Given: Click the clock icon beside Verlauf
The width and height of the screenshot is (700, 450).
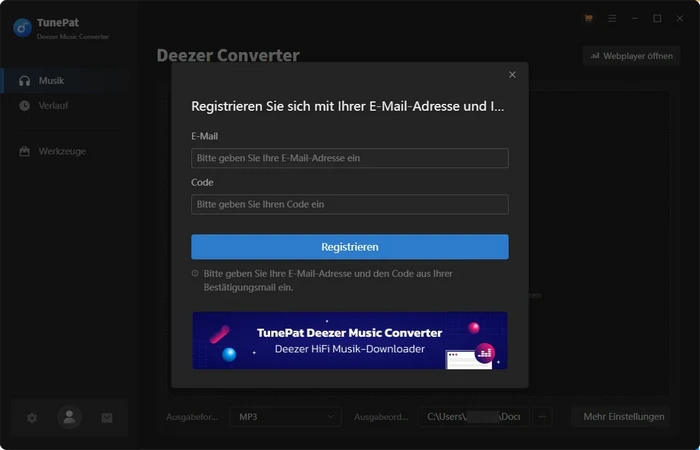Looking at the screenshot, I should pos(25,106).
